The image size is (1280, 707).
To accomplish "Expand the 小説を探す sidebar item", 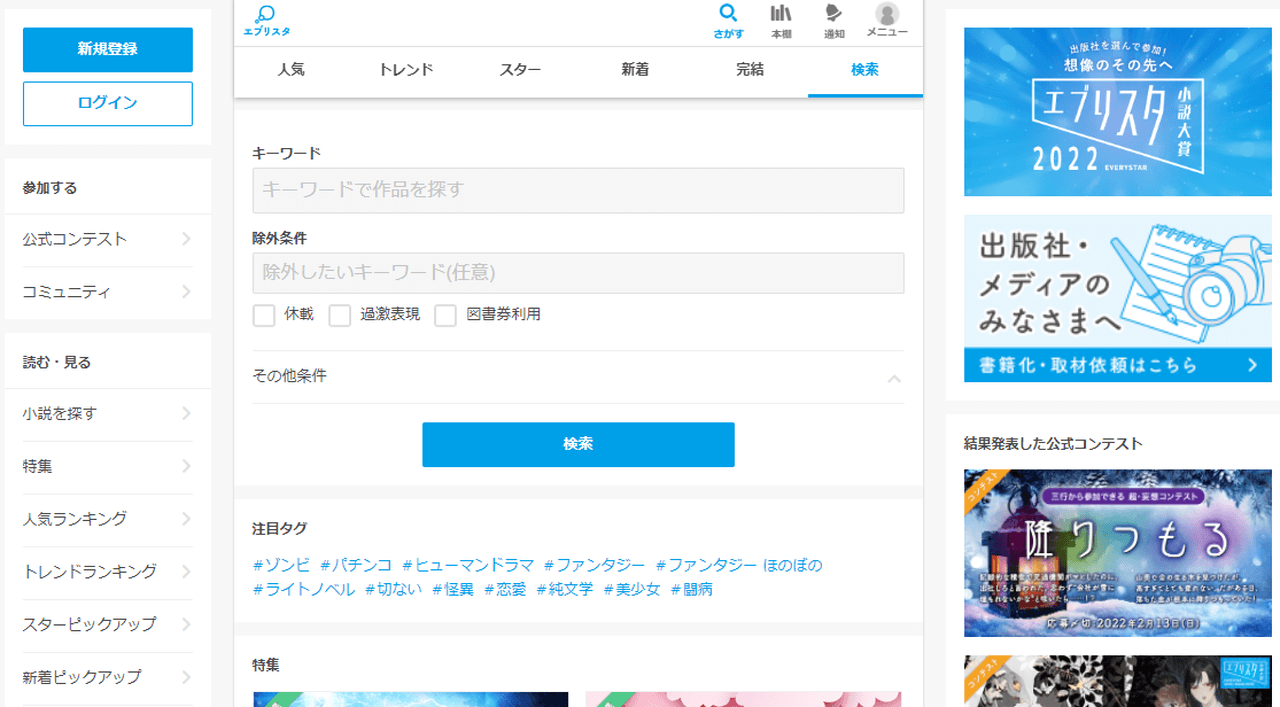I will point(186,414).
